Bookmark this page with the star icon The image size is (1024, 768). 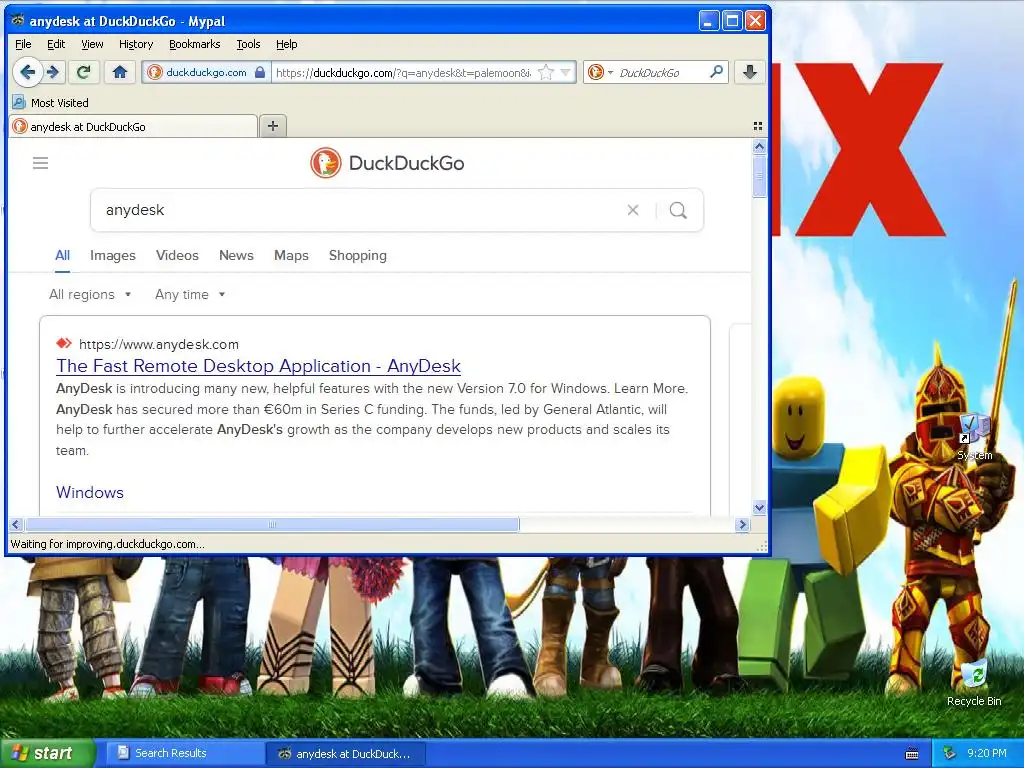click(546, 72)
